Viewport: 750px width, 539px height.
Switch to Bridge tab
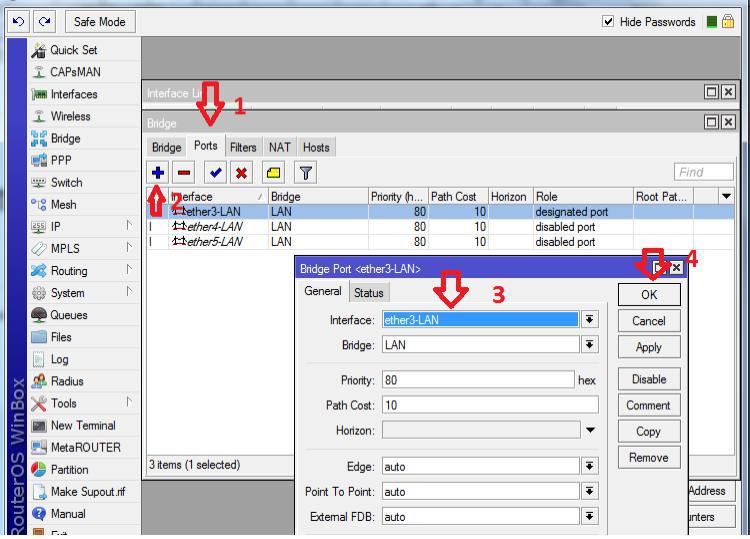[166, 147]
